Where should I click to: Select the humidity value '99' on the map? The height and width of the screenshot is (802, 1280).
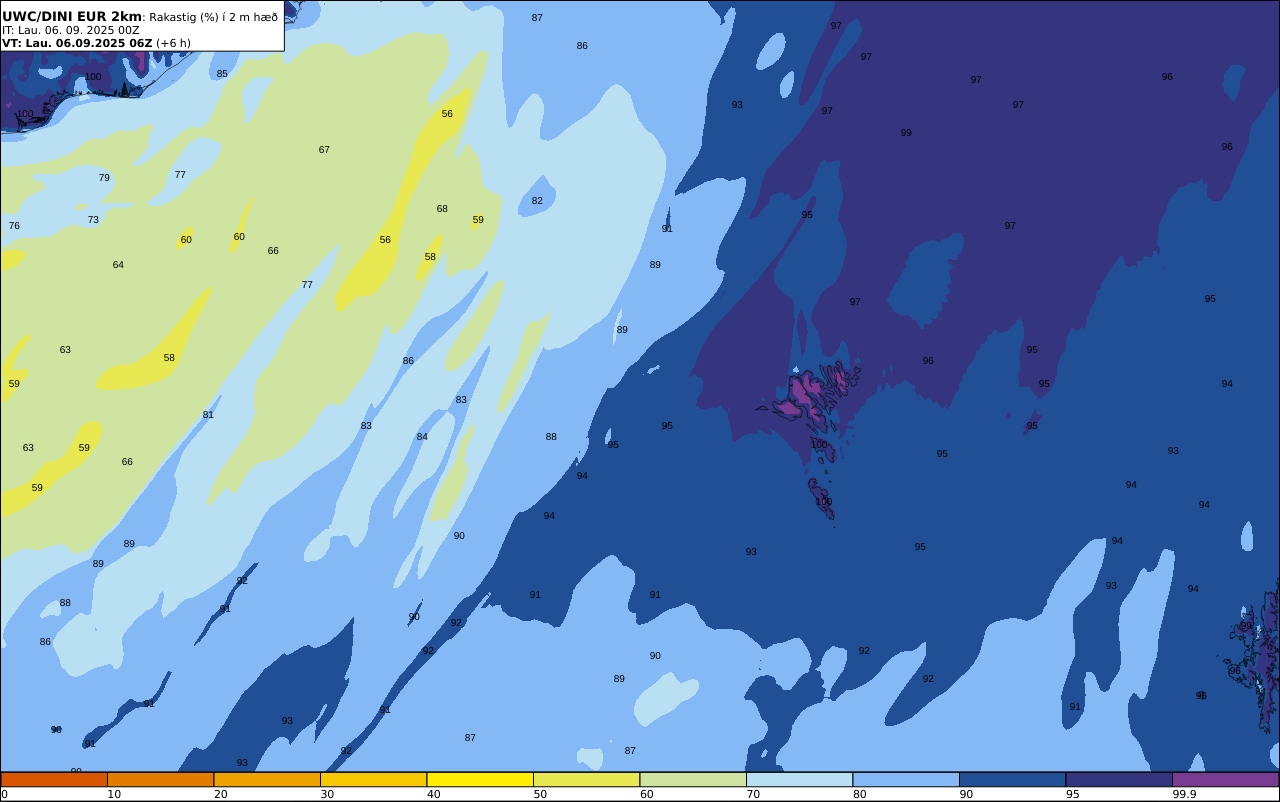pyautogui.click(x=906, y=133)
